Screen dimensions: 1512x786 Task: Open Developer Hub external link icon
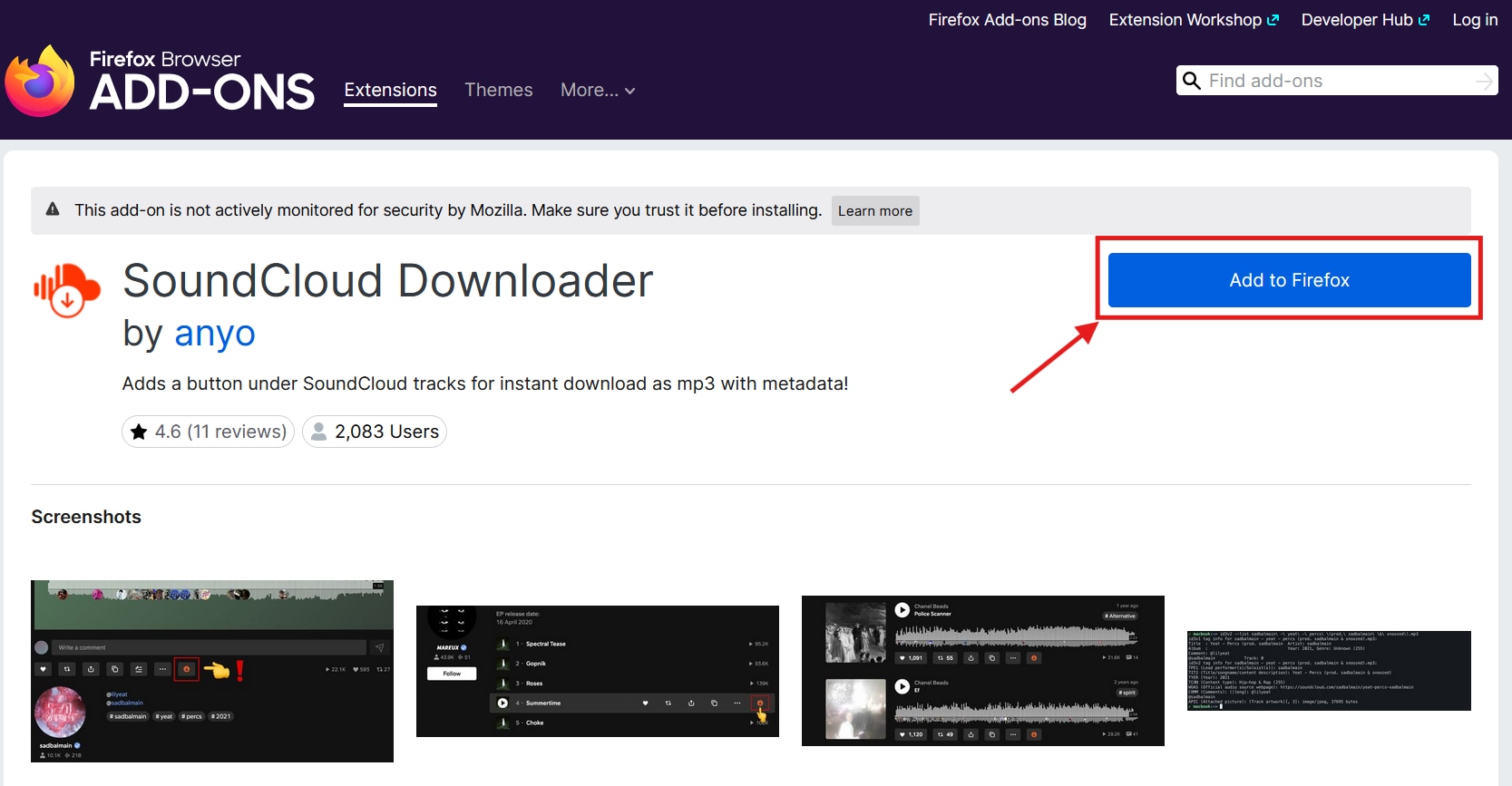[x=1424, y=20]
